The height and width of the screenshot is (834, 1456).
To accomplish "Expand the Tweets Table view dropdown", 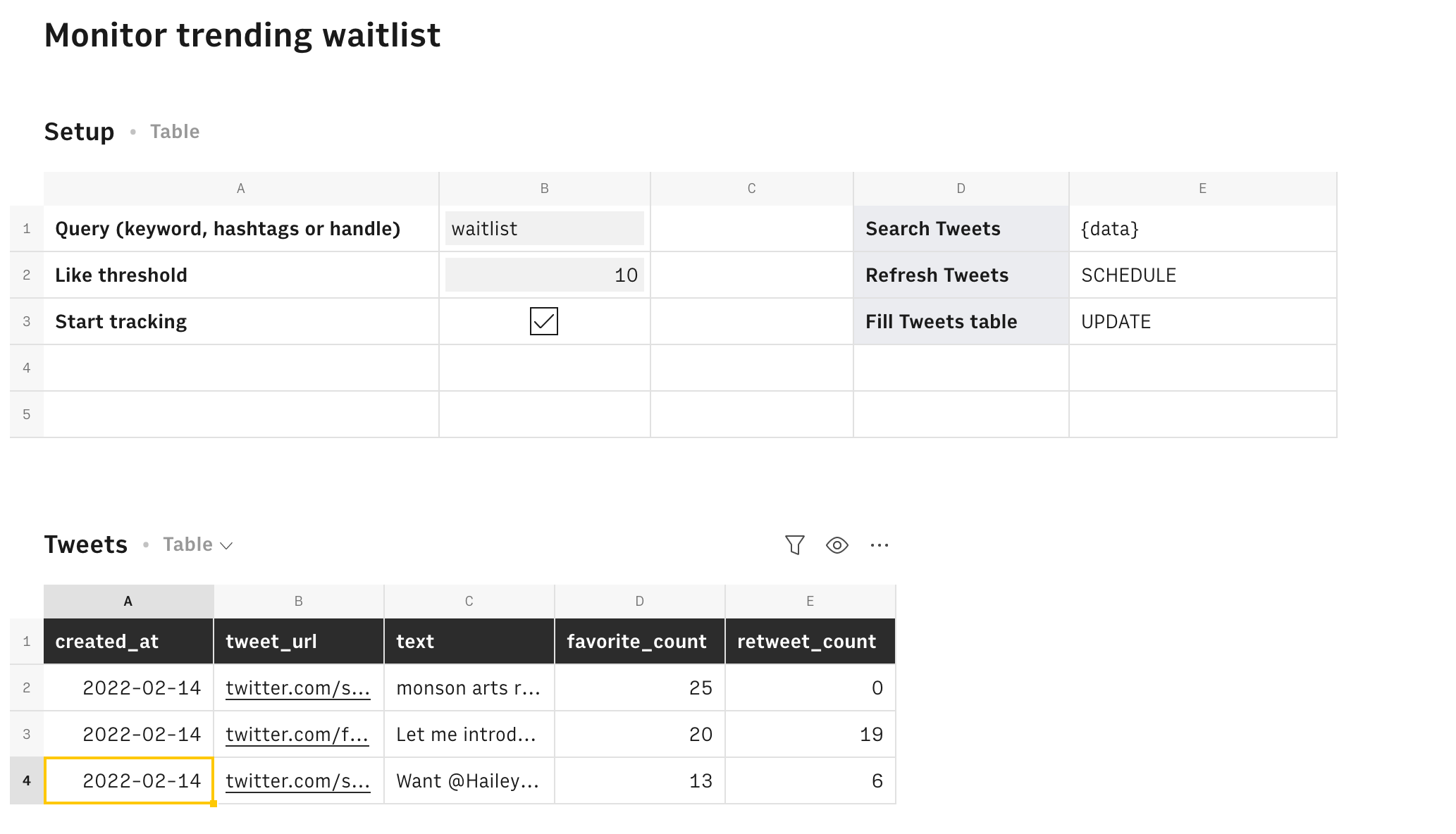I will pyautogui.click(x=198, y=544).
